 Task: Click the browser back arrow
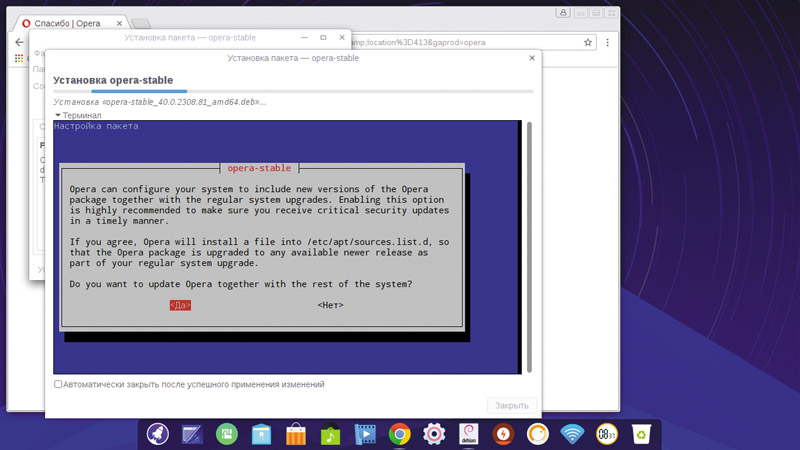tap(19, 42)
